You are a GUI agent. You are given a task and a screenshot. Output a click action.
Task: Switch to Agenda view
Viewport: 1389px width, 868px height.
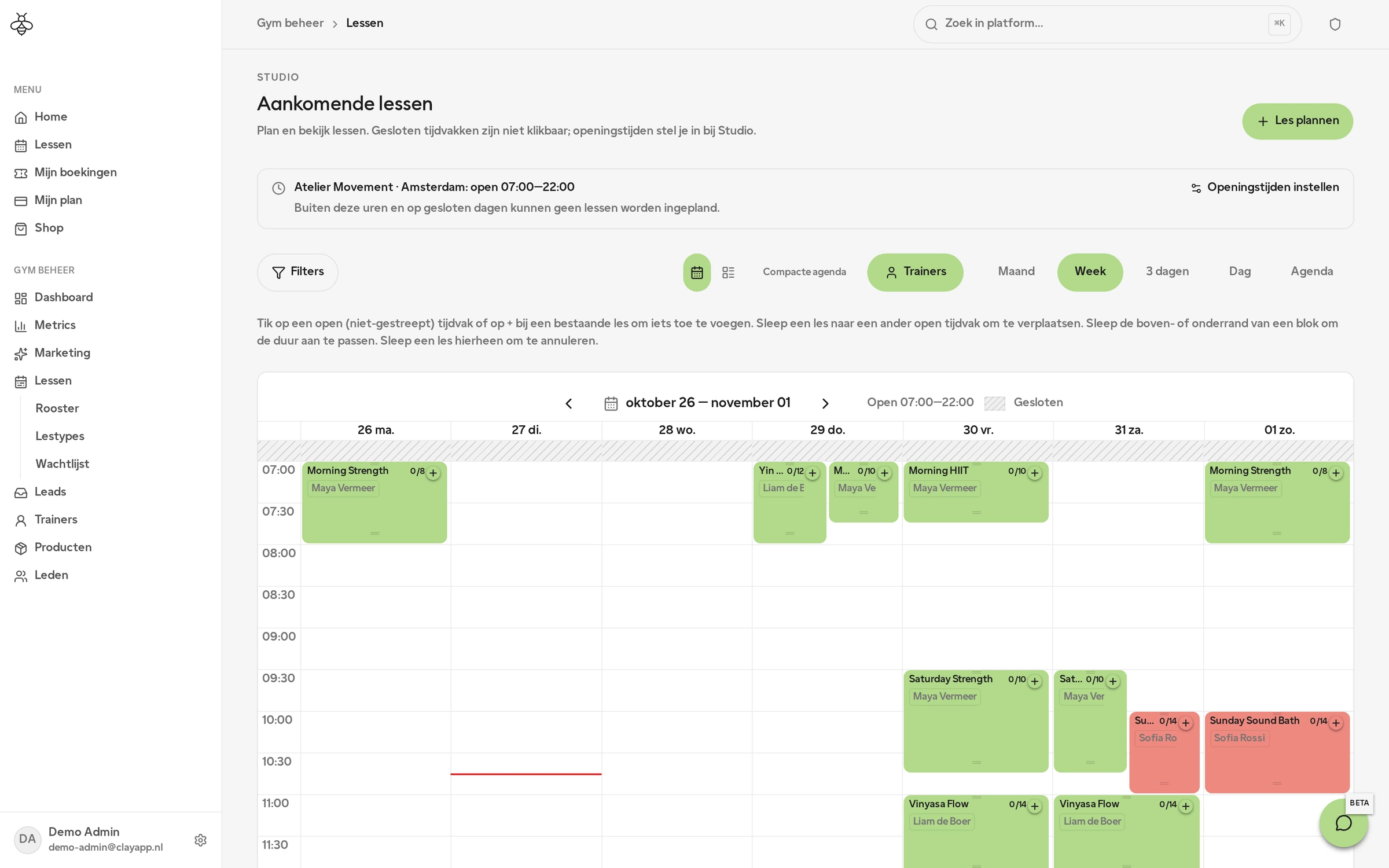point(1311,272)
